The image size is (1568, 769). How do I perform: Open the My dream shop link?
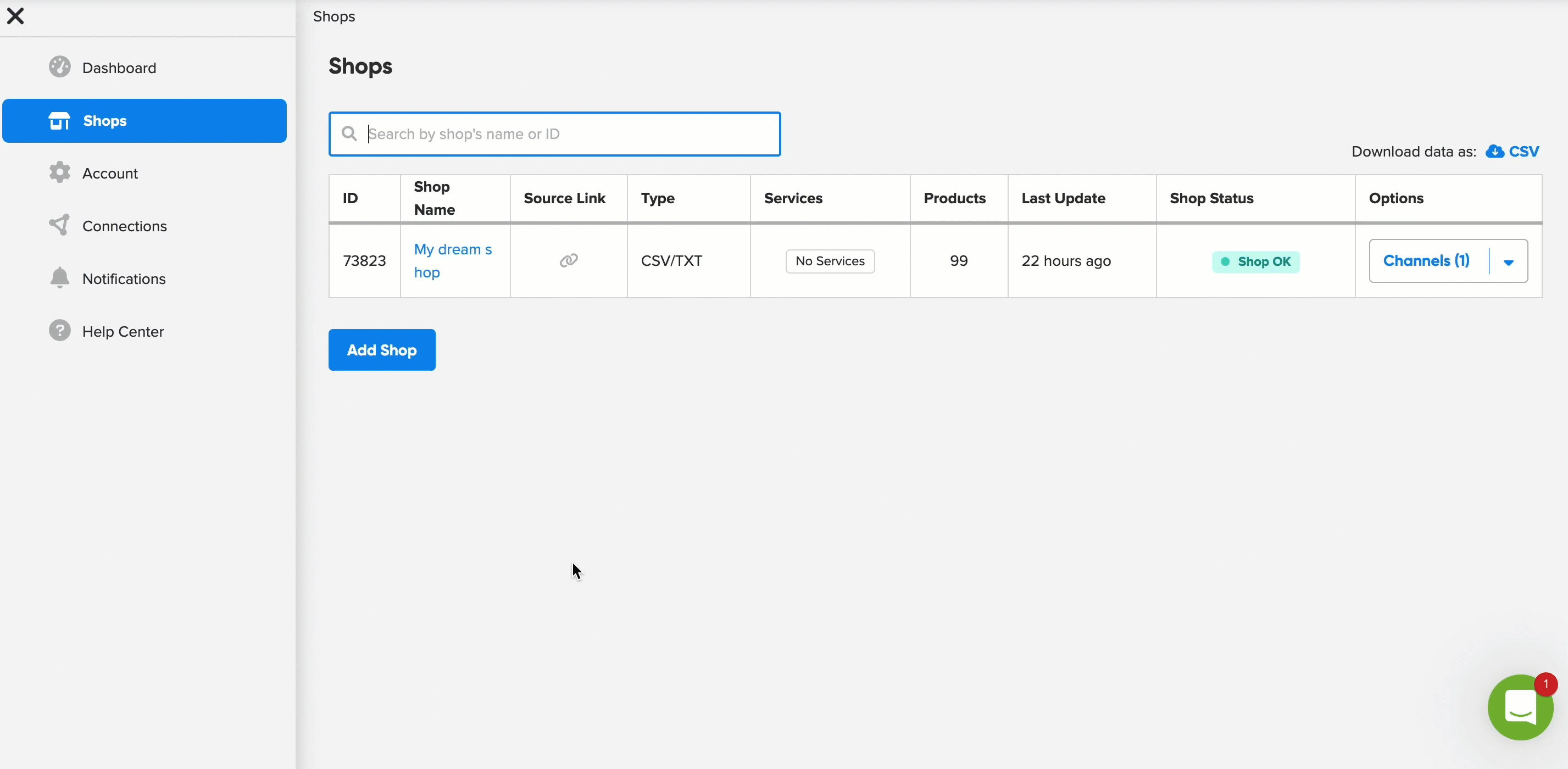click(453, 261)
